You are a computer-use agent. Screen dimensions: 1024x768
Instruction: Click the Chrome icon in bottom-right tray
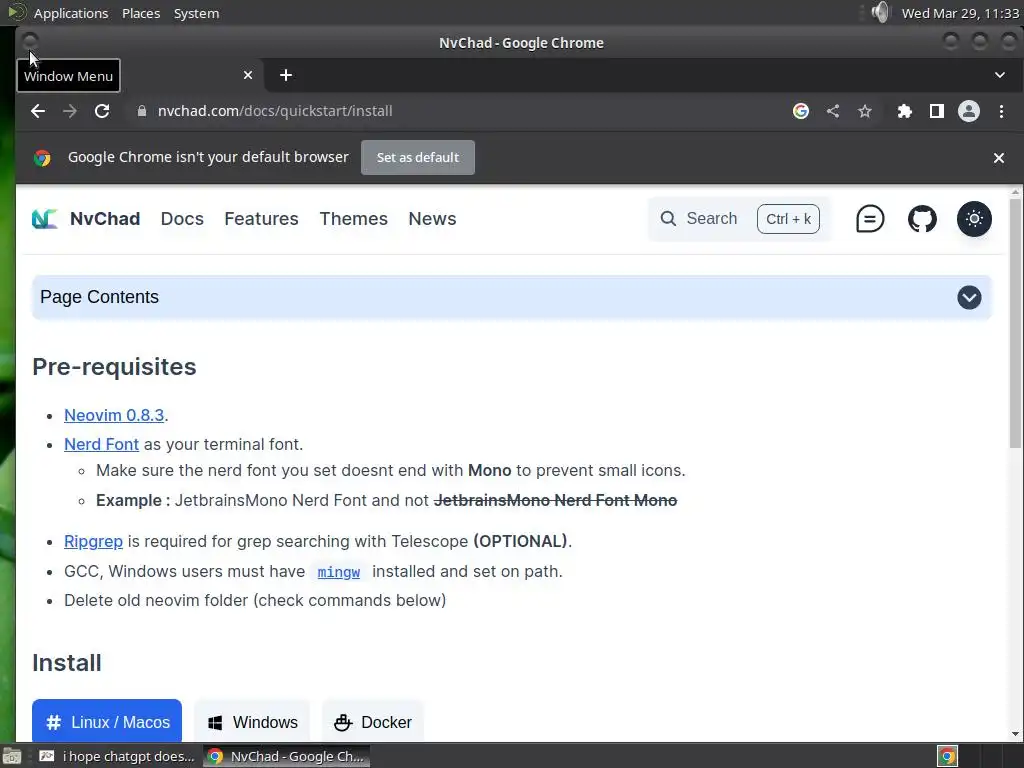(947, 756)
